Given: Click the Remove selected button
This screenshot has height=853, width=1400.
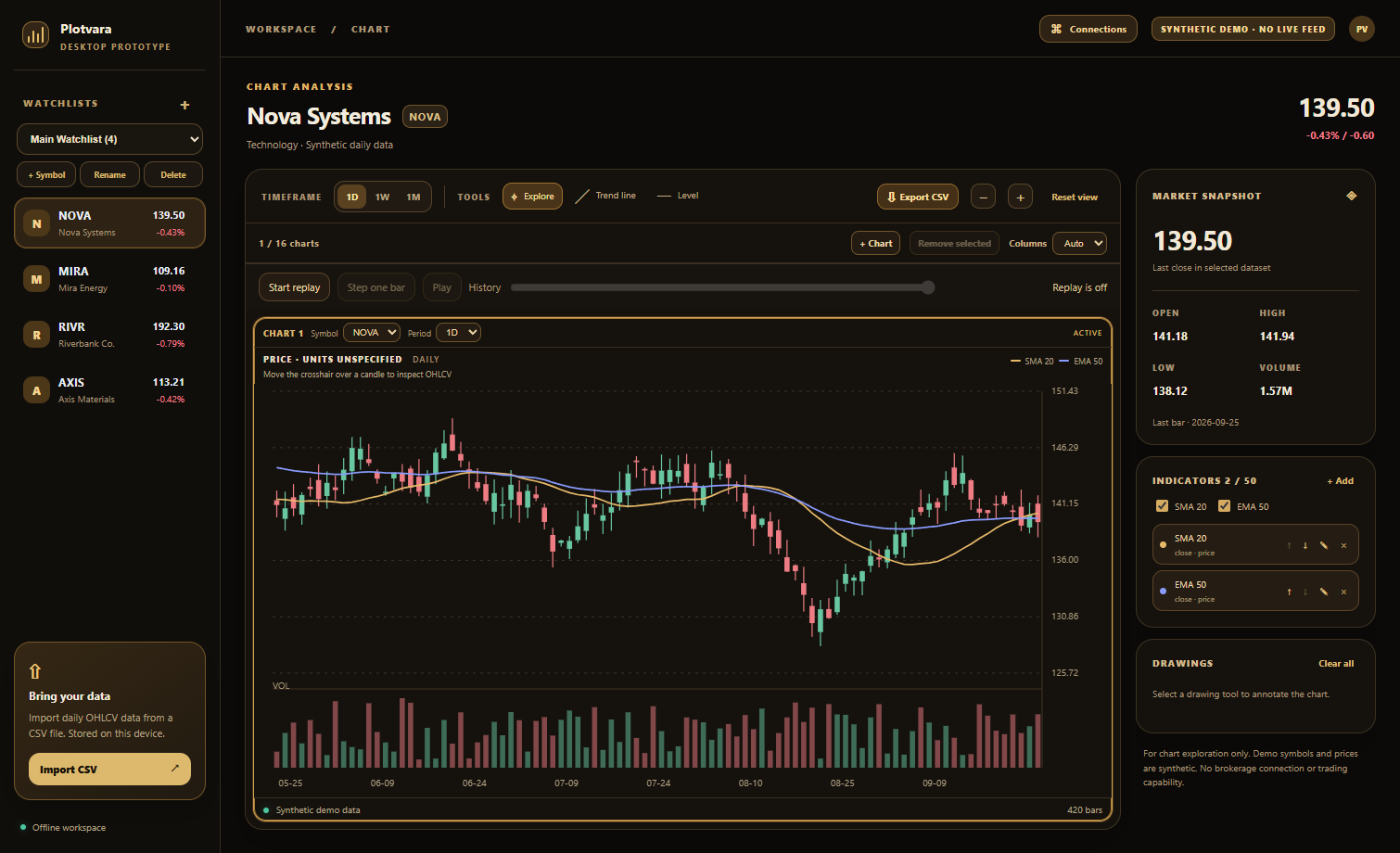Looking at the screenshot, I should [x=954, y=244].
